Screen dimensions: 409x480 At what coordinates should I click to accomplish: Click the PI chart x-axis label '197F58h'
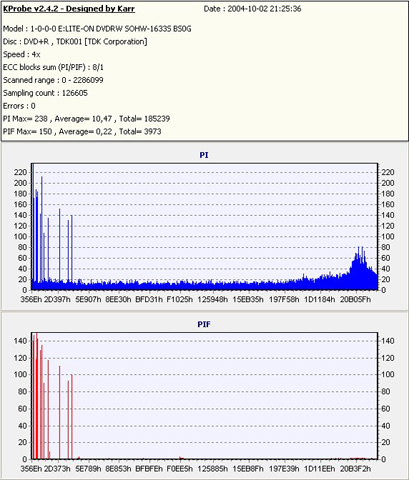pos(284,299)
